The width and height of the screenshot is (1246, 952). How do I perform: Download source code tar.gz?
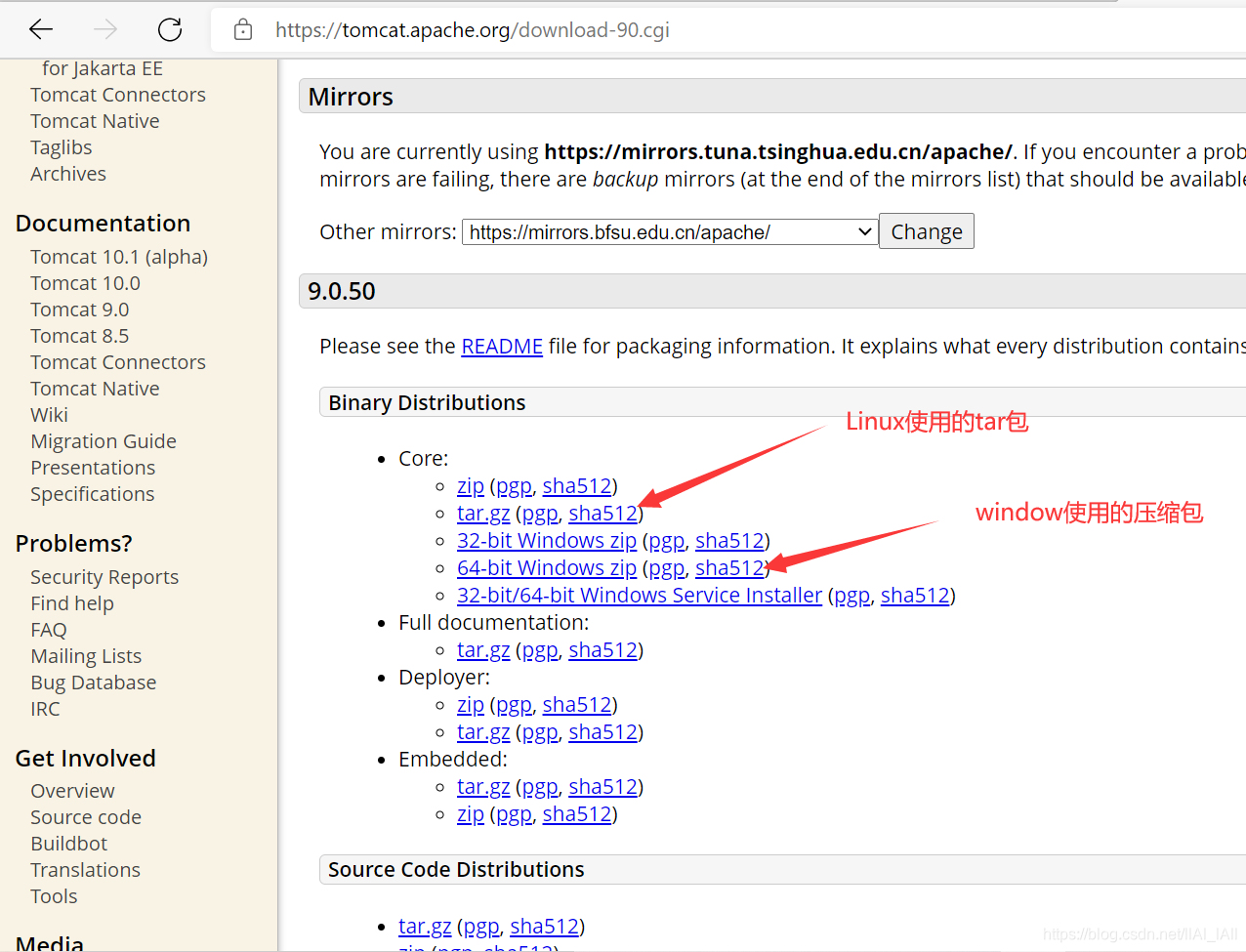(x=425, y=926)
